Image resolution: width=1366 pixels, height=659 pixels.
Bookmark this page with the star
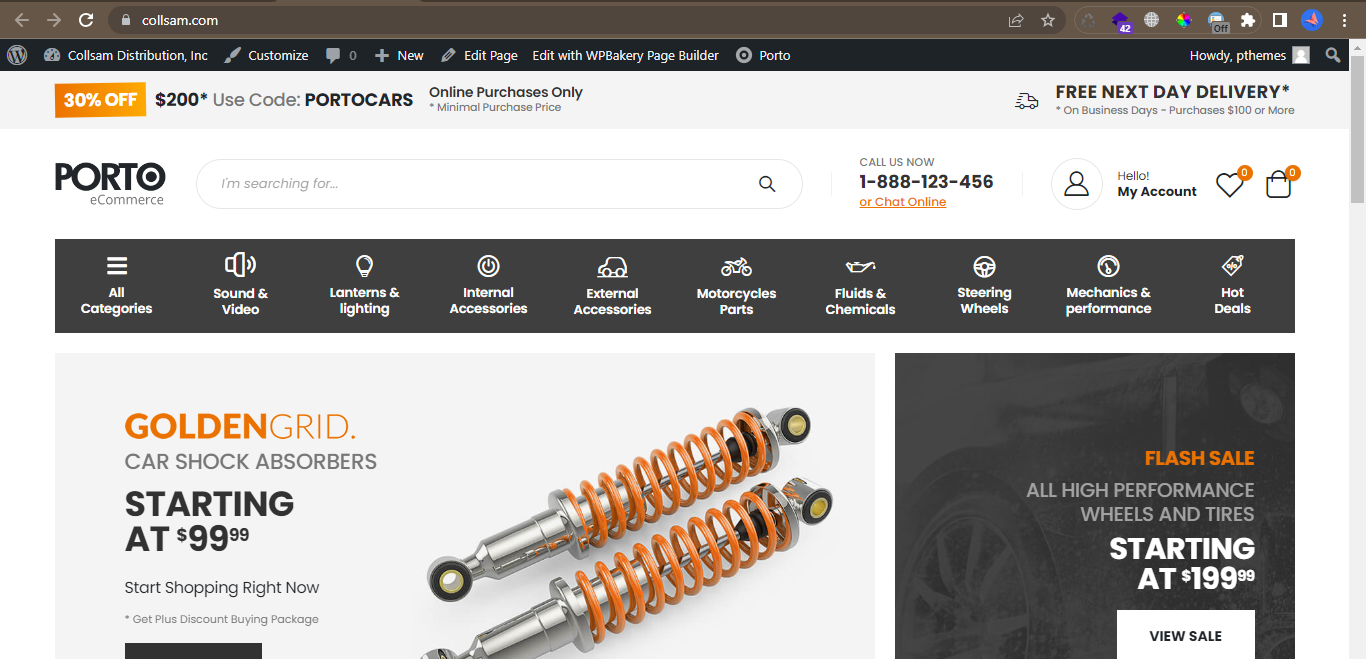(x=1048, y=20)
